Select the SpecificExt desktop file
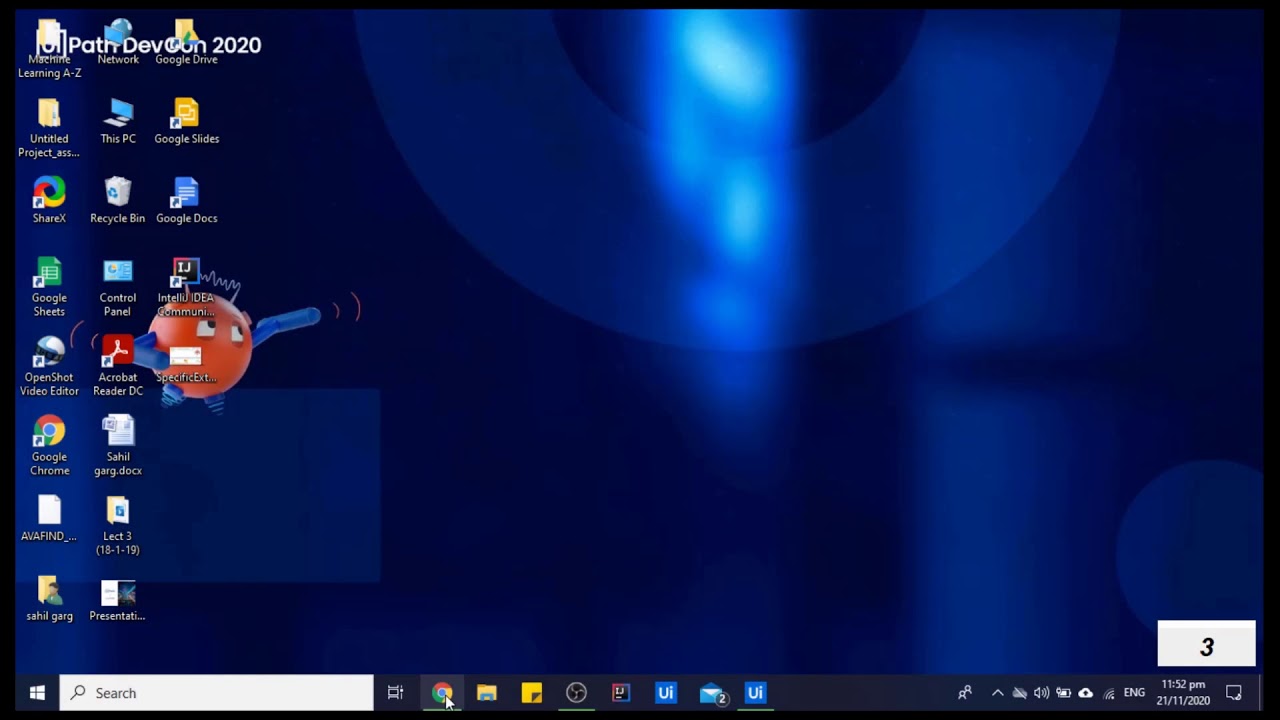 click(186, 363)
